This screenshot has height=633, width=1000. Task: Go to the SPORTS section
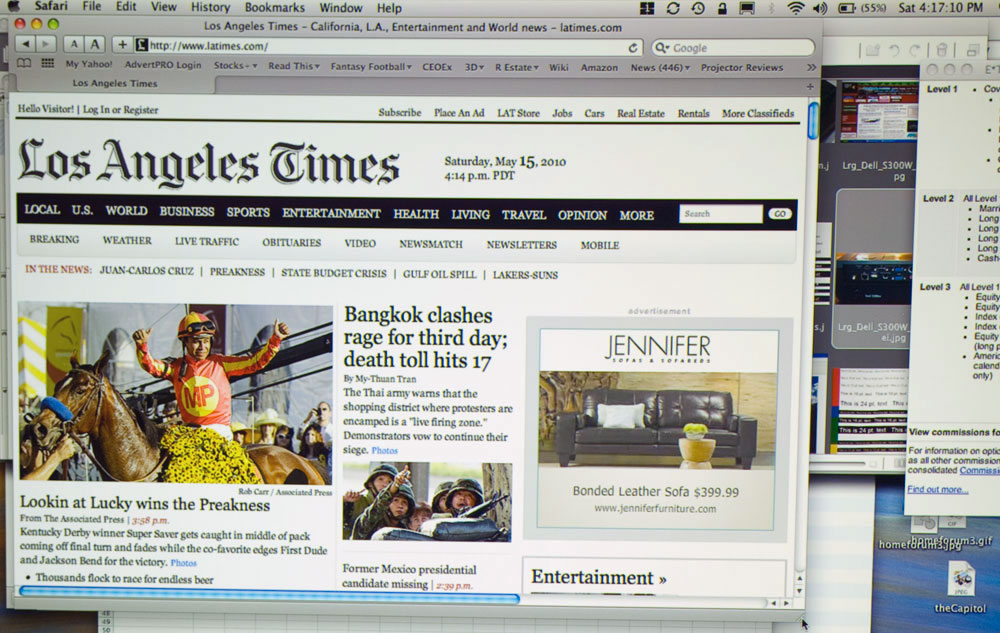point(248,212)
